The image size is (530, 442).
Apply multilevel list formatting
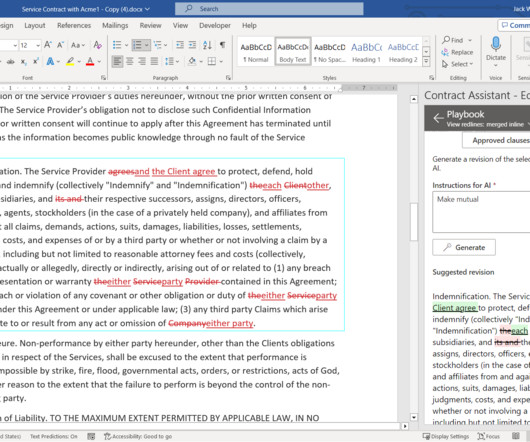coord(158,45)
